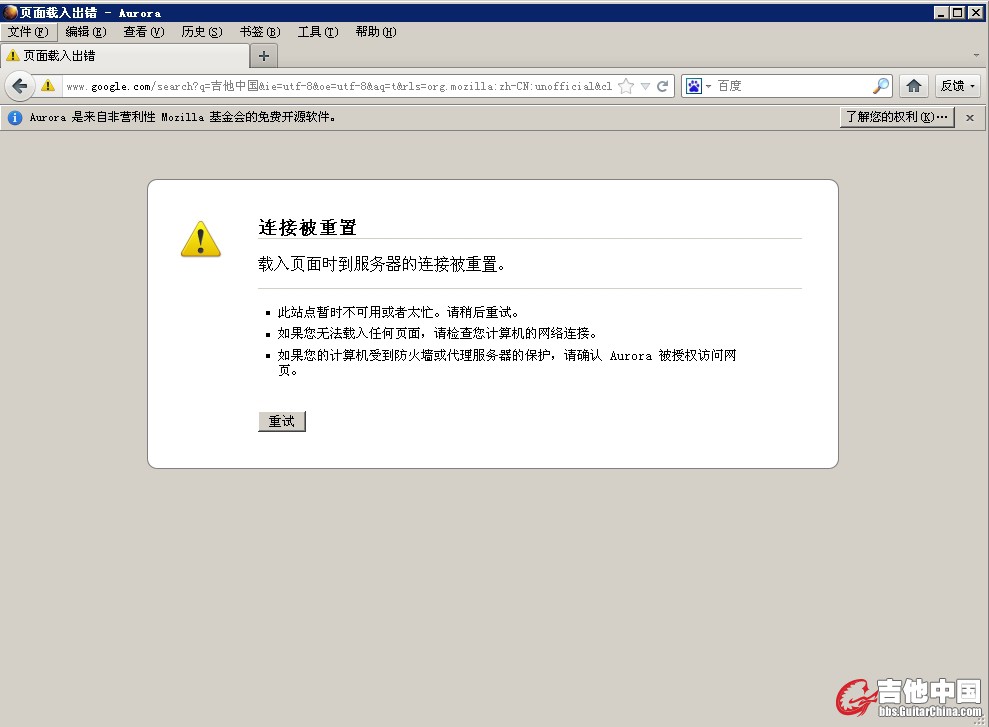Open the 书签 (Bookmarks) menu
The width and height of the screenshot is (989, 727).
(259, 32)
